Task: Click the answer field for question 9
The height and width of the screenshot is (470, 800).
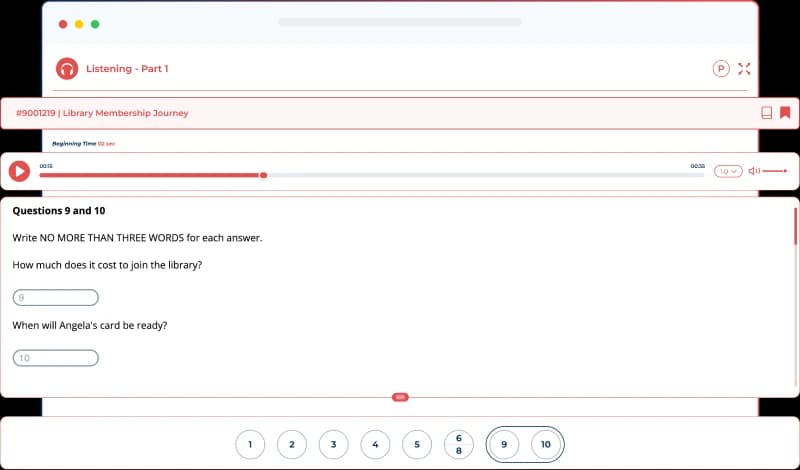Action: click(56, 297)
